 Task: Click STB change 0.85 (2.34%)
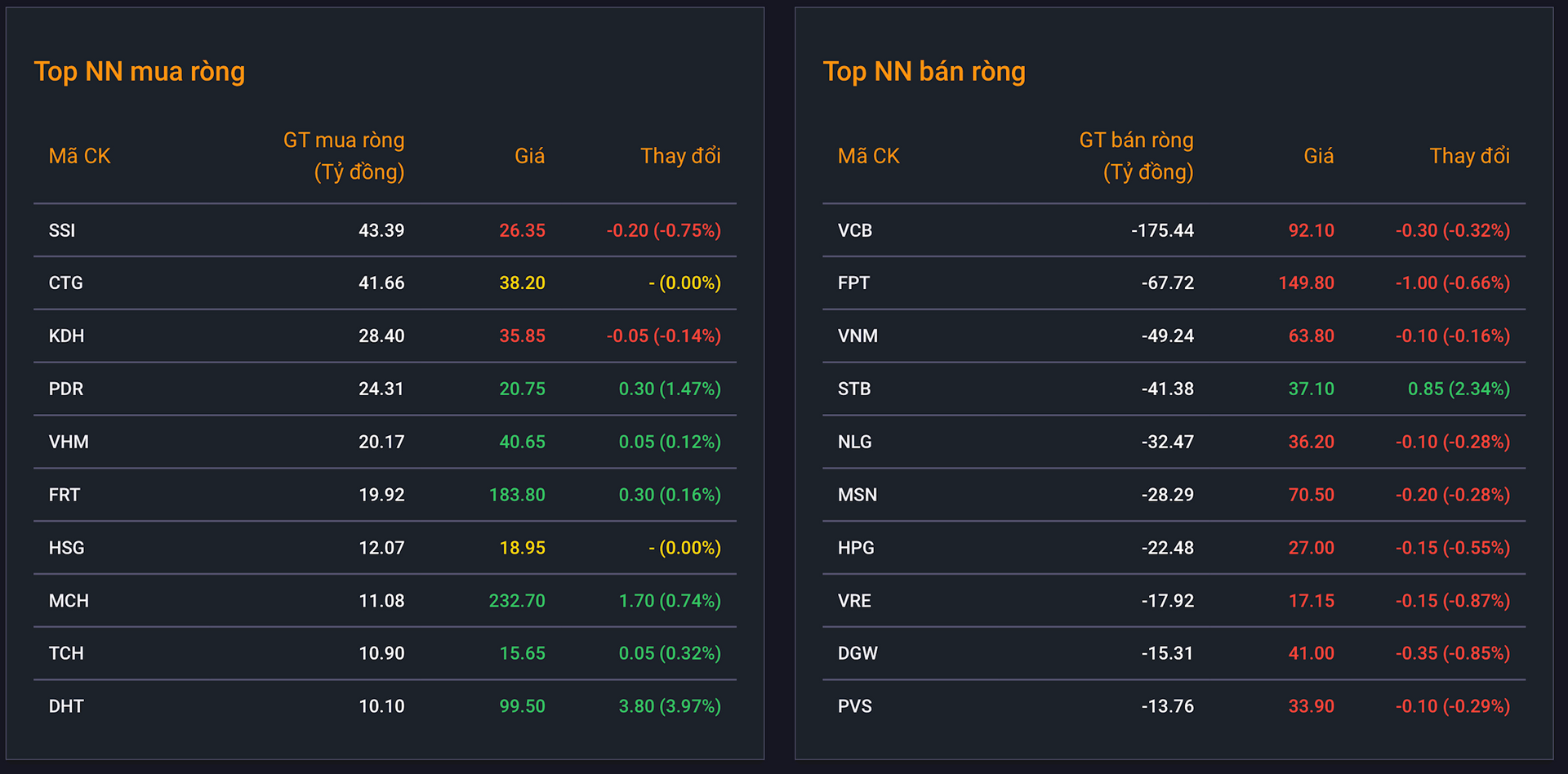pyautogui.click(x=1459, y=389)
